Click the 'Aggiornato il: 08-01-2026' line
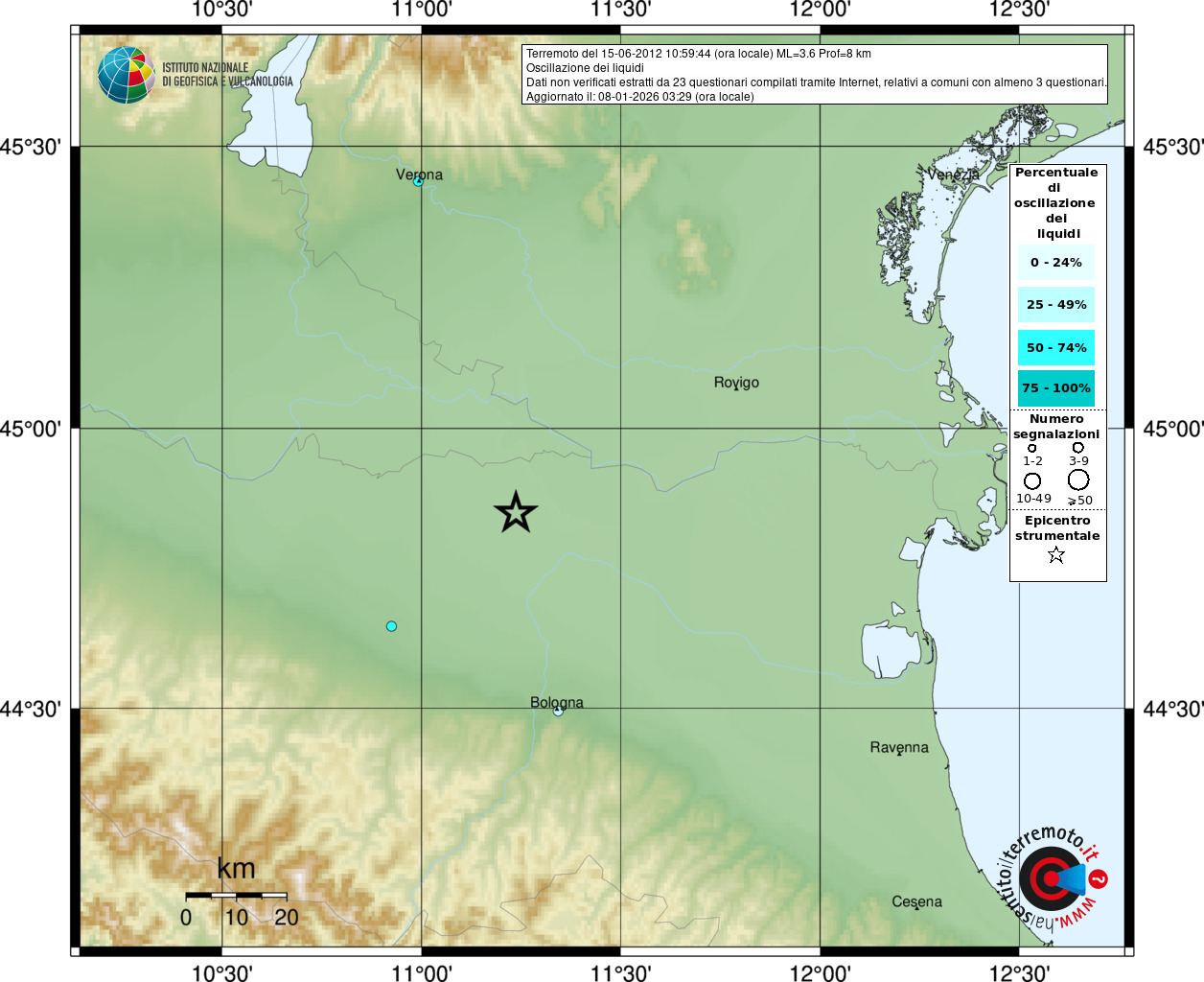The height and width of the screenshot is (982, 1204). 640,97
